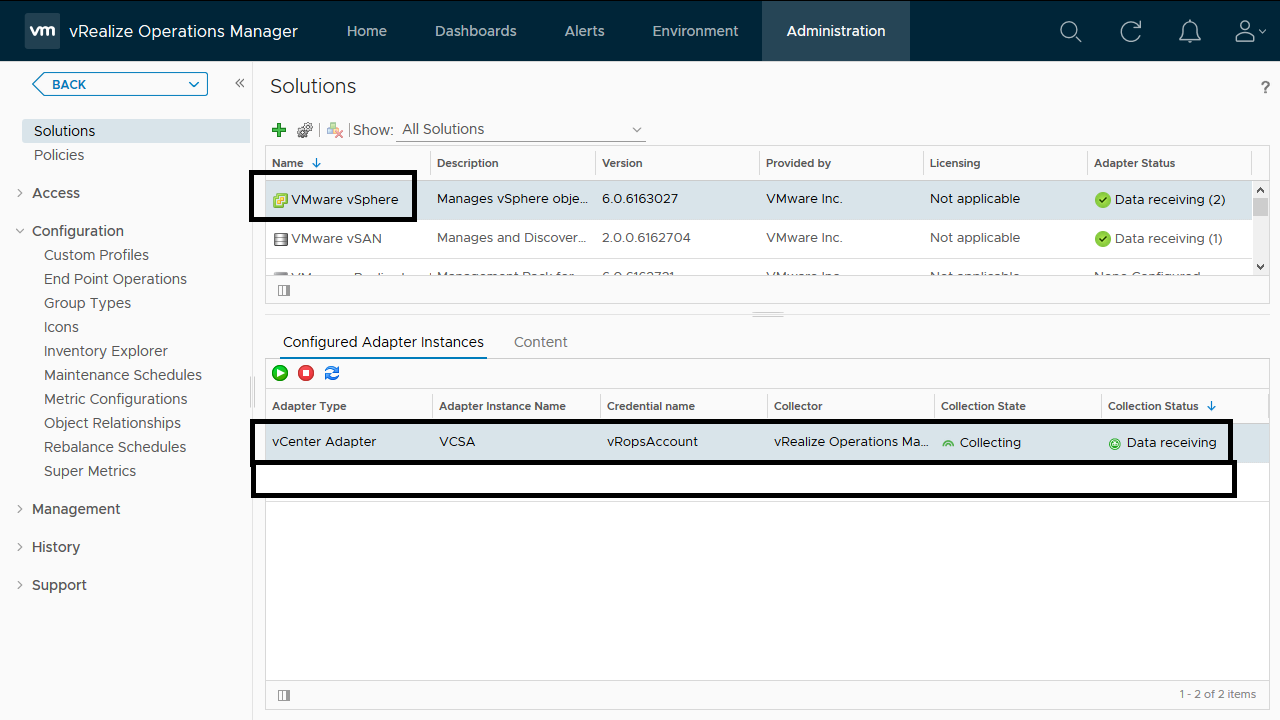Open search using the magnifier icon
The height and width of the screenshot is (720, 1280).
[x=1070, y=31]
